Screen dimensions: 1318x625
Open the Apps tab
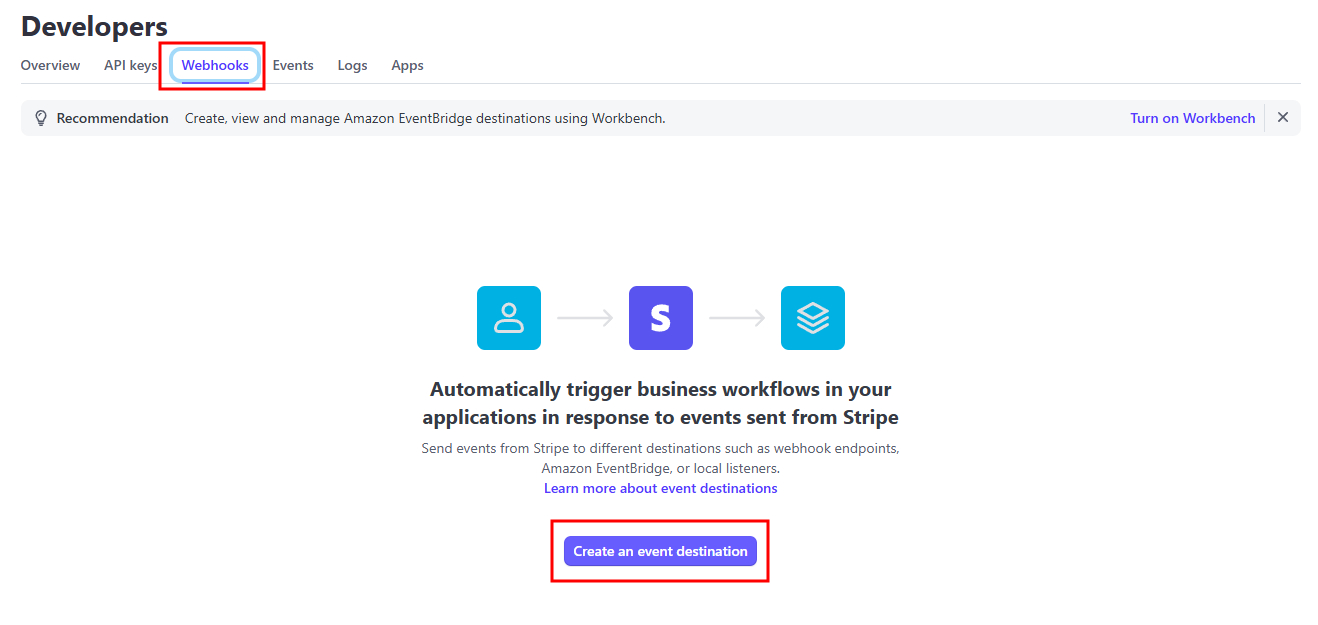(x=407, y=65)
